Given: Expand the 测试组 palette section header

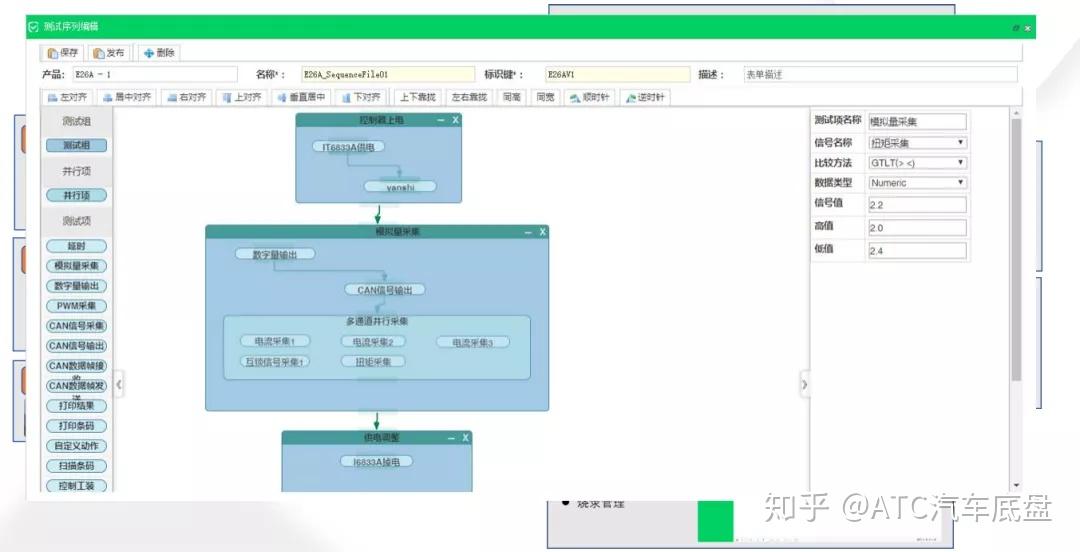Looking at the screenshot, I should 76,121.
